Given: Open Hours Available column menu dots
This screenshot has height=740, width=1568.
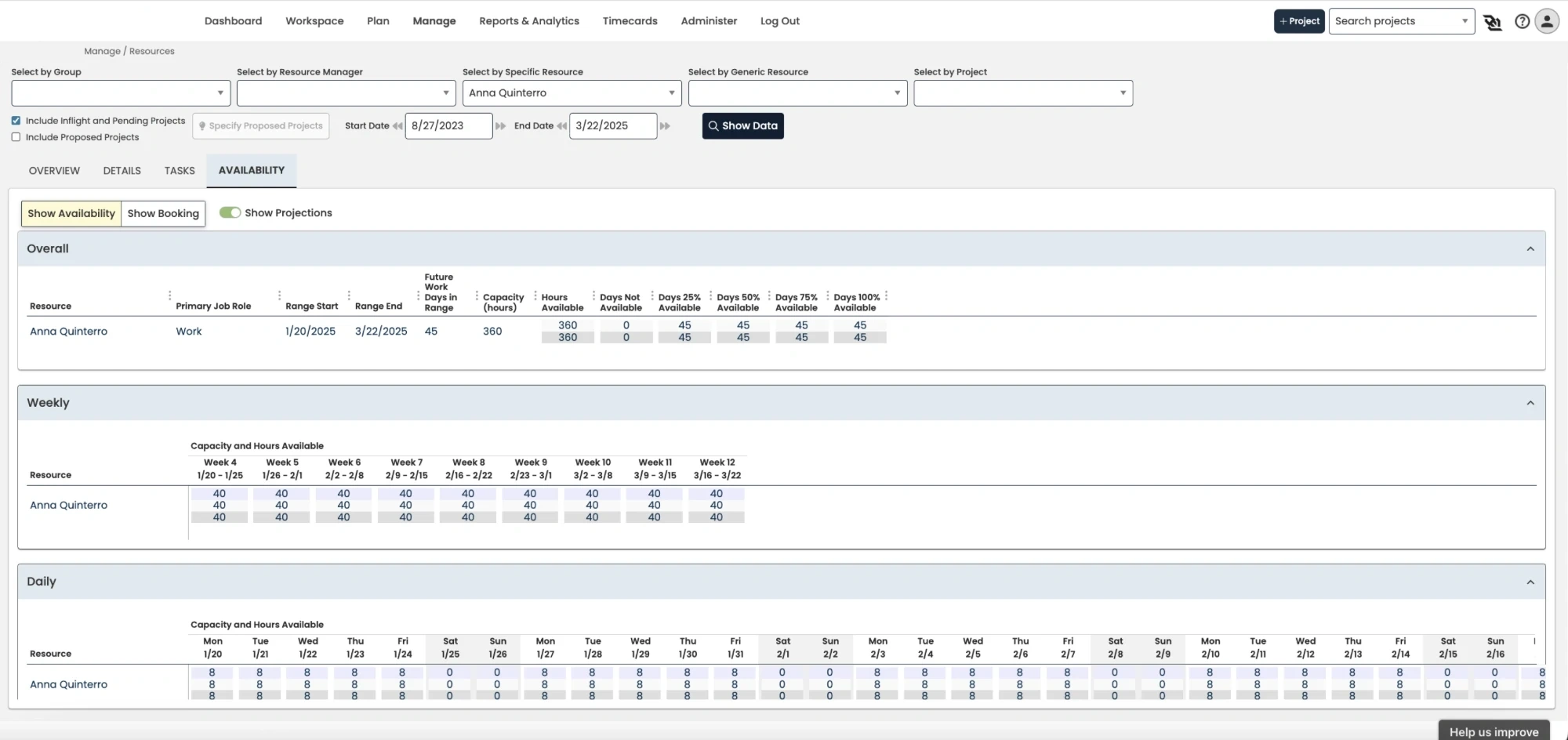Looking at the screenshot, I should [x=593, y=296].
